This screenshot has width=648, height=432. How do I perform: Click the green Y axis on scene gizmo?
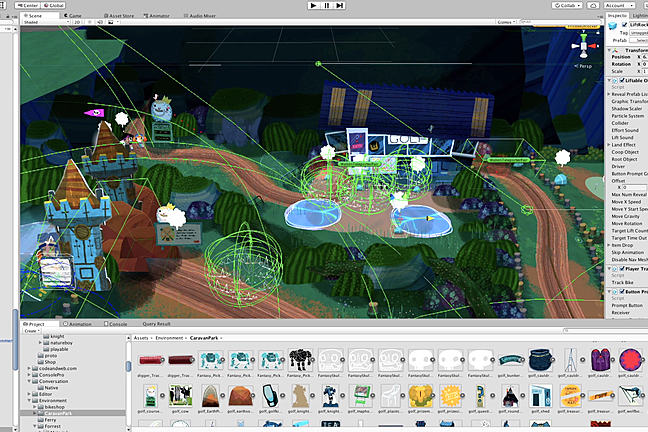[583, 37]
